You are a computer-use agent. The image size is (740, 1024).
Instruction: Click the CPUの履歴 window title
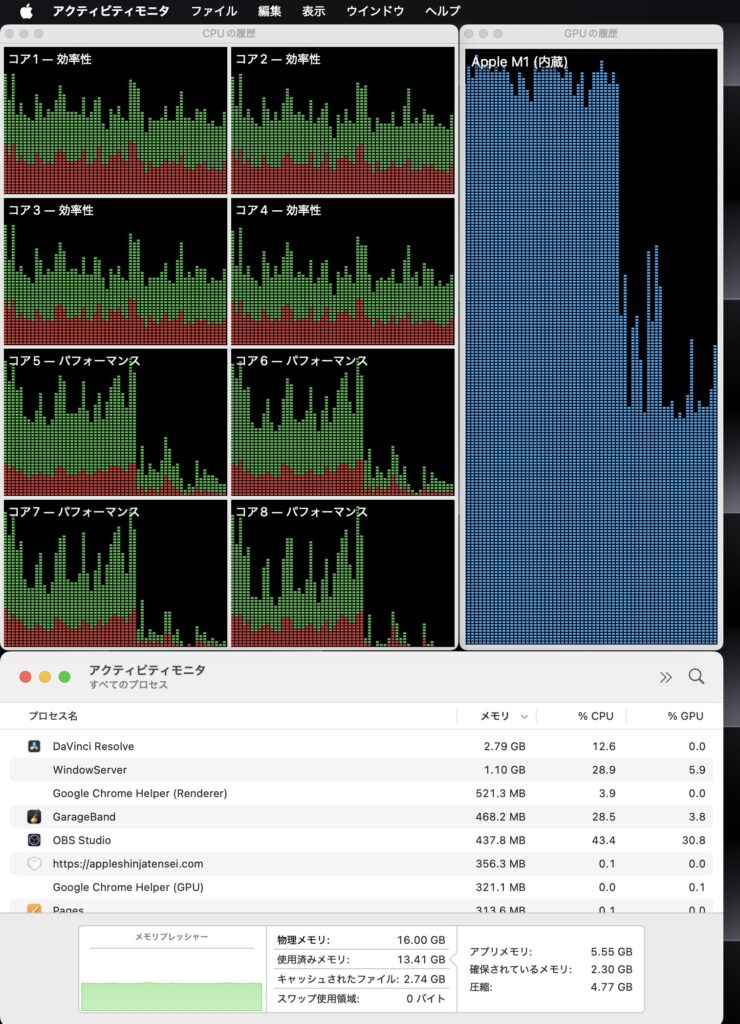tap(229, 33)
